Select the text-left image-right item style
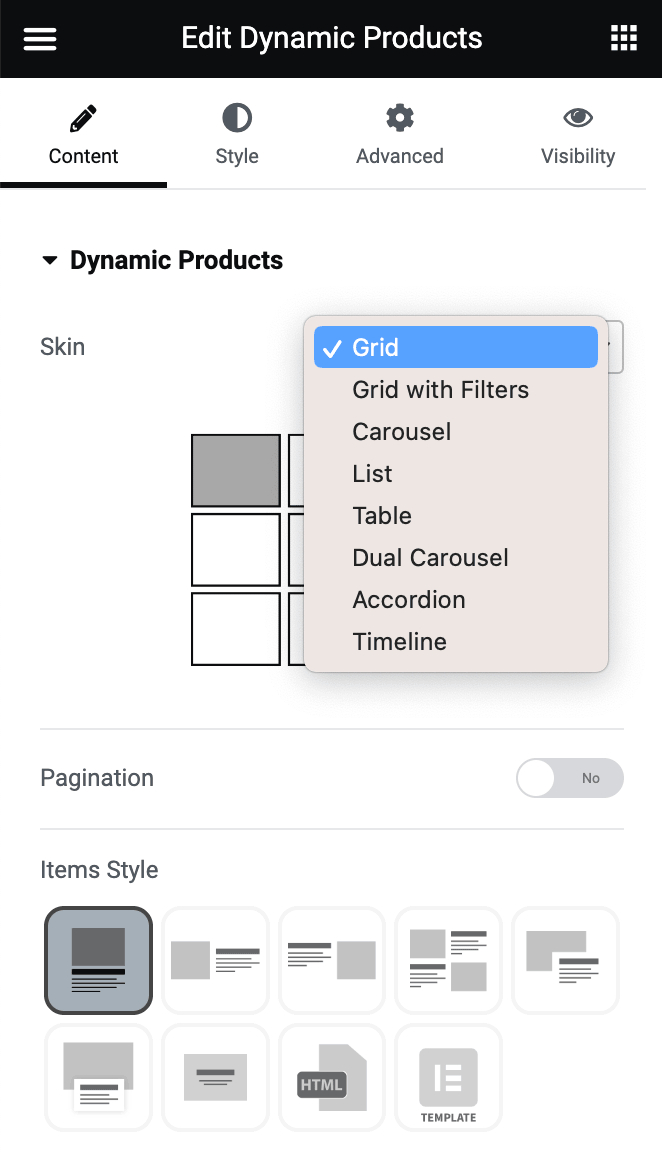Screen dimensions: 662x1154 [x=331, y=960]
